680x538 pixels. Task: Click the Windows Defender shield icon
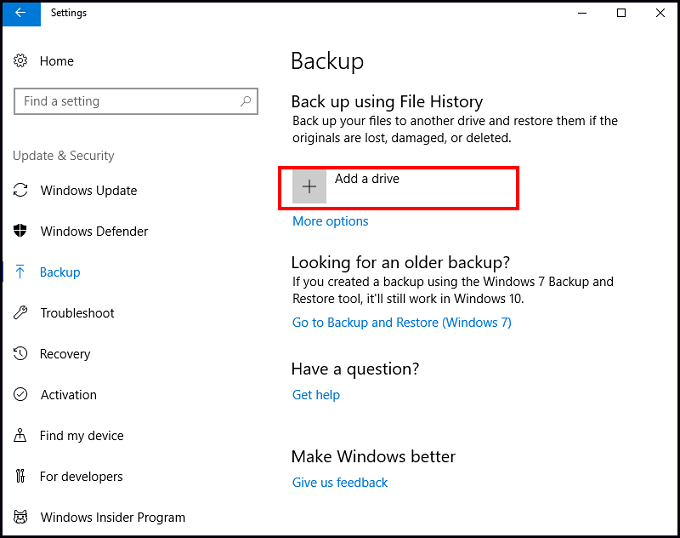coord(20,231)
